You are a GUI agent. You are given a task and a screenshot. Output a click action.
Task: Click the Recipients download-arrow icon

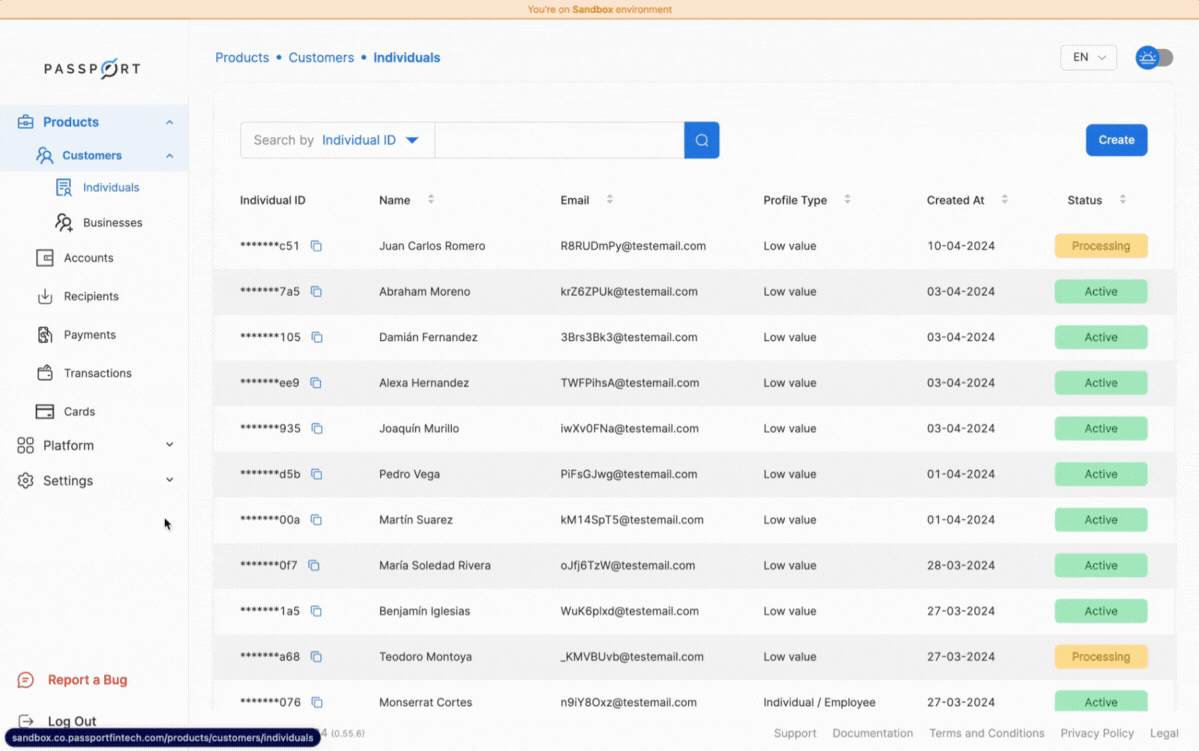[x=44, y=296]
